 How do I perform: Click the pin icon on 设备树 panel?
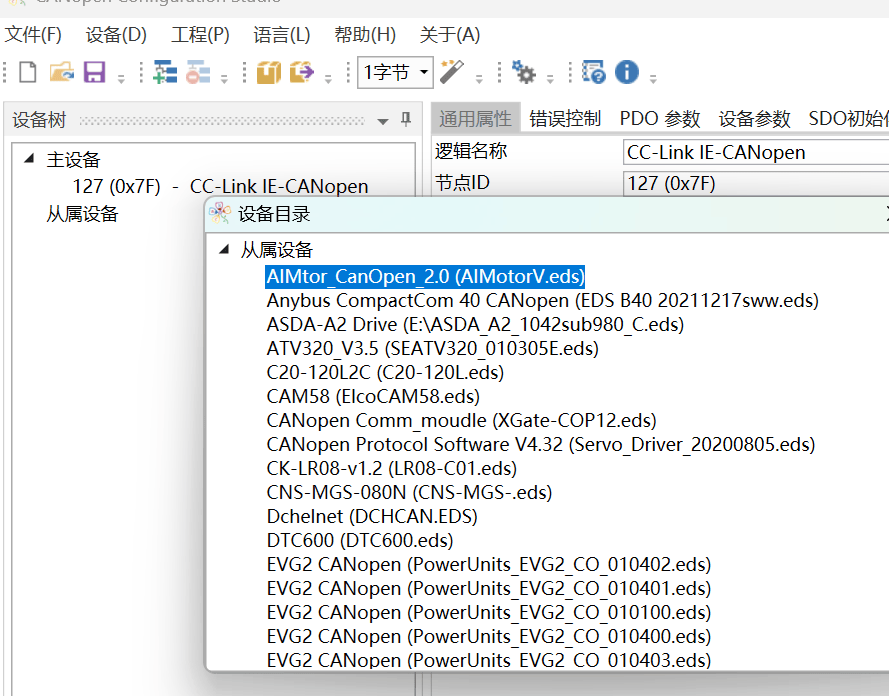406,119
